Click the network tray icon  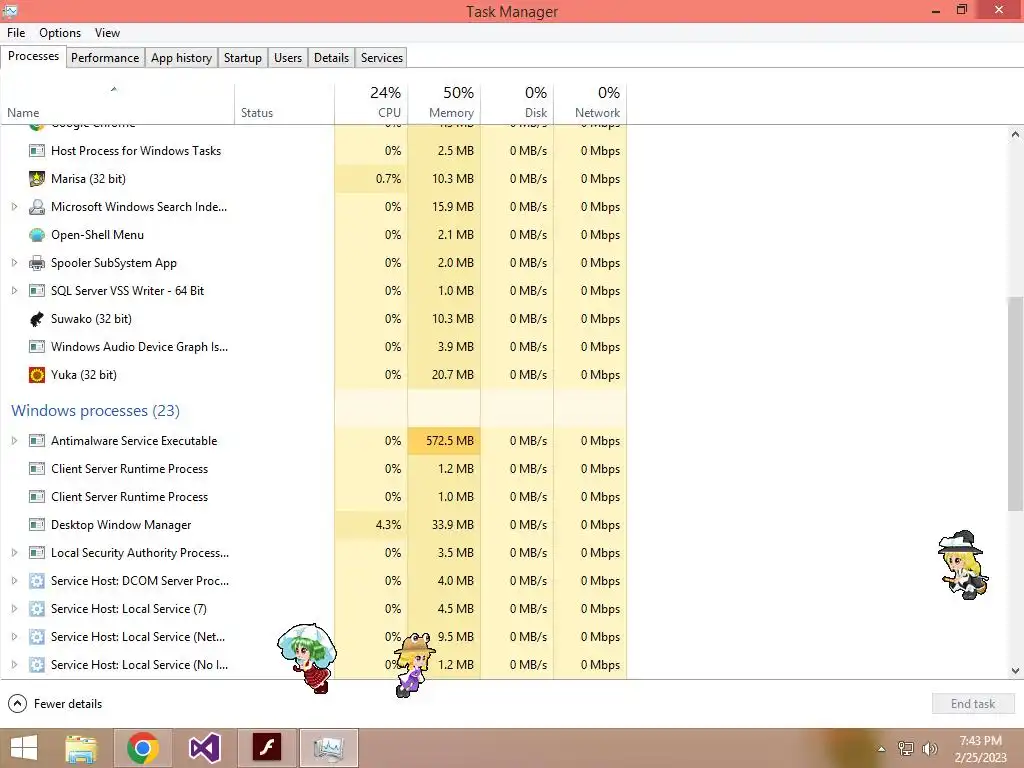906,749
